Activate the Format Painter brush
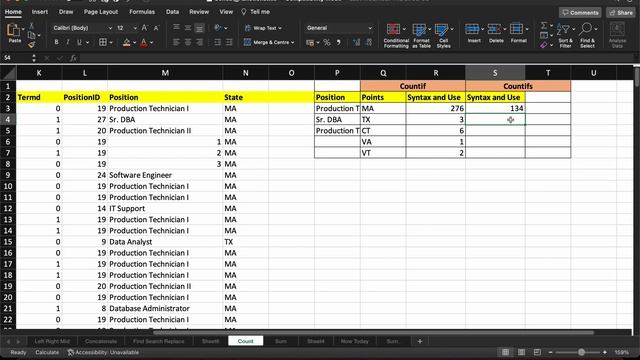 point(31,44)
